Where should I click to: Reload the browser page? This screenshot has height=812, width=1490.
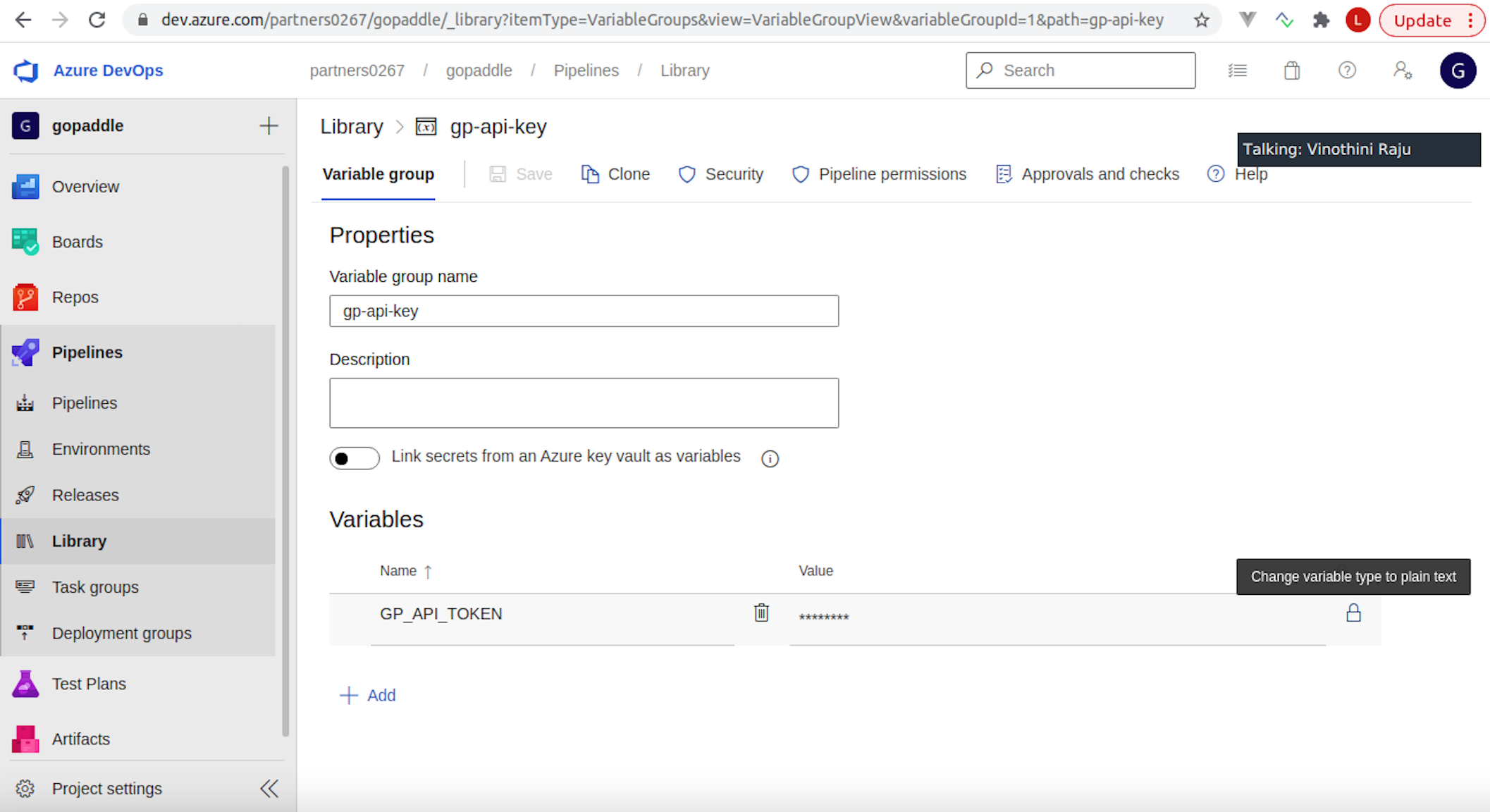[97, 20]
